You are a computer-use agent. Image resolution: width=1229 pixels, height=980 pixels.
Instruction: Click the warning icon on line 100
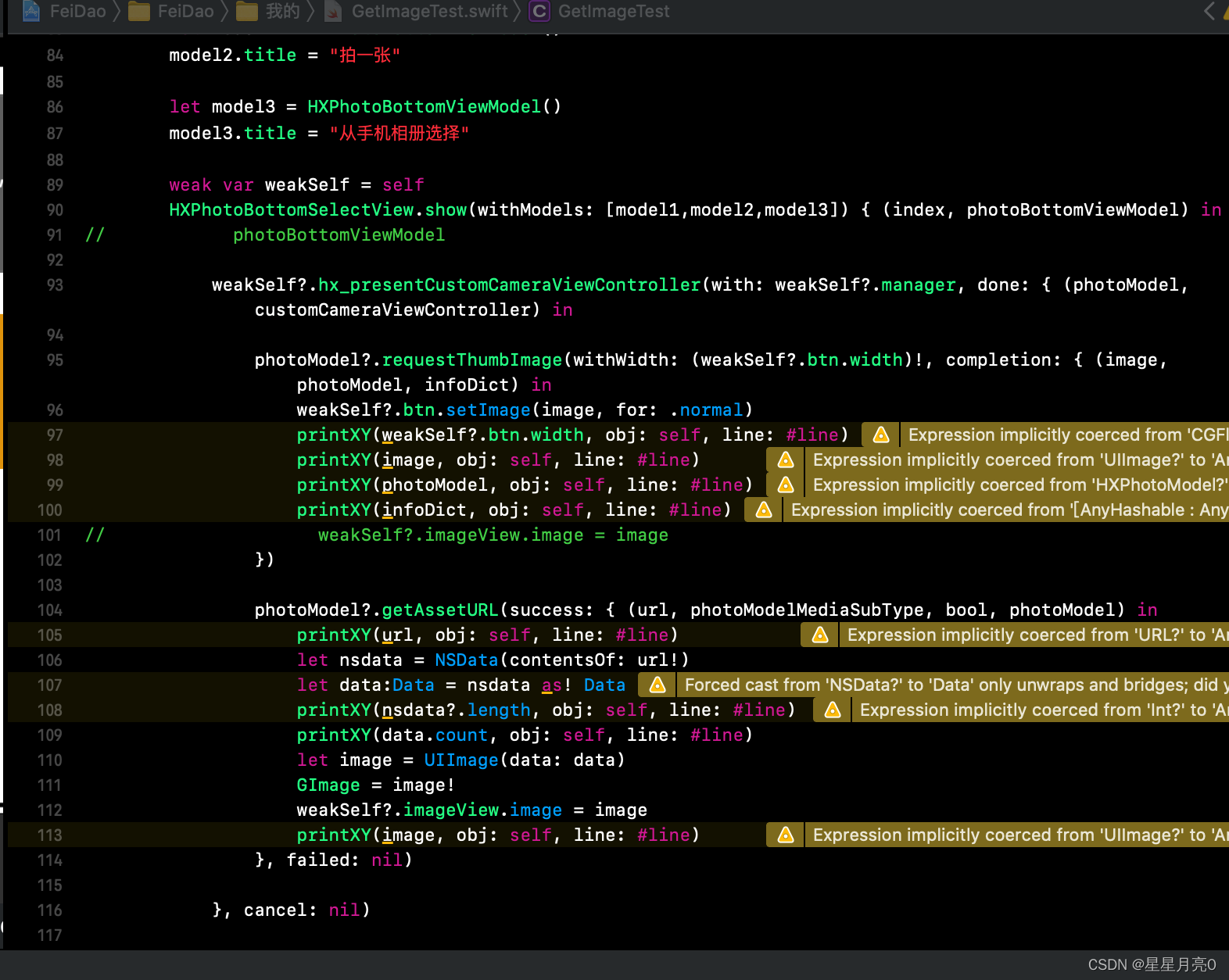tap(764, 510)
